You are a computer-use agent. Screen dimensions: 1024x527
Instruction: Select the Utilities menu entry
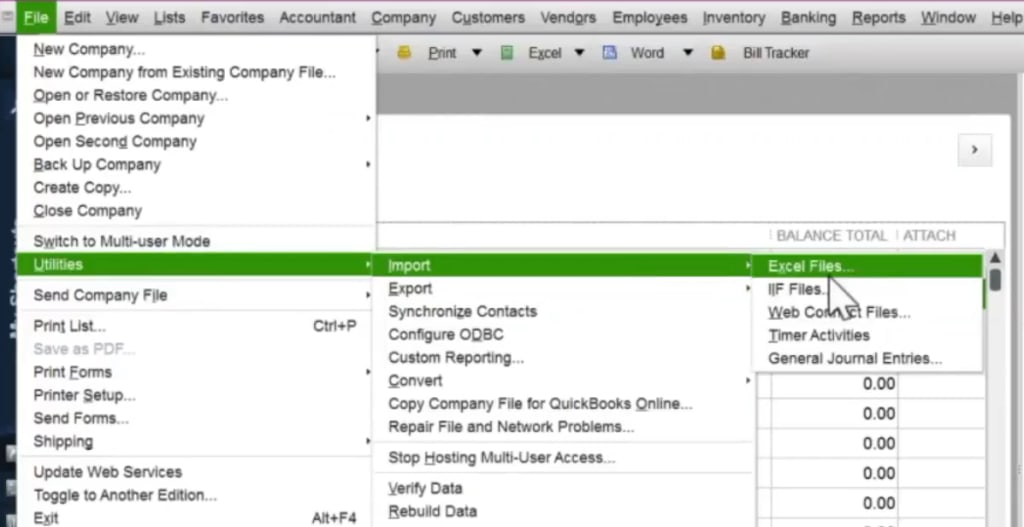pyautogui.click(x=196, y=264)
